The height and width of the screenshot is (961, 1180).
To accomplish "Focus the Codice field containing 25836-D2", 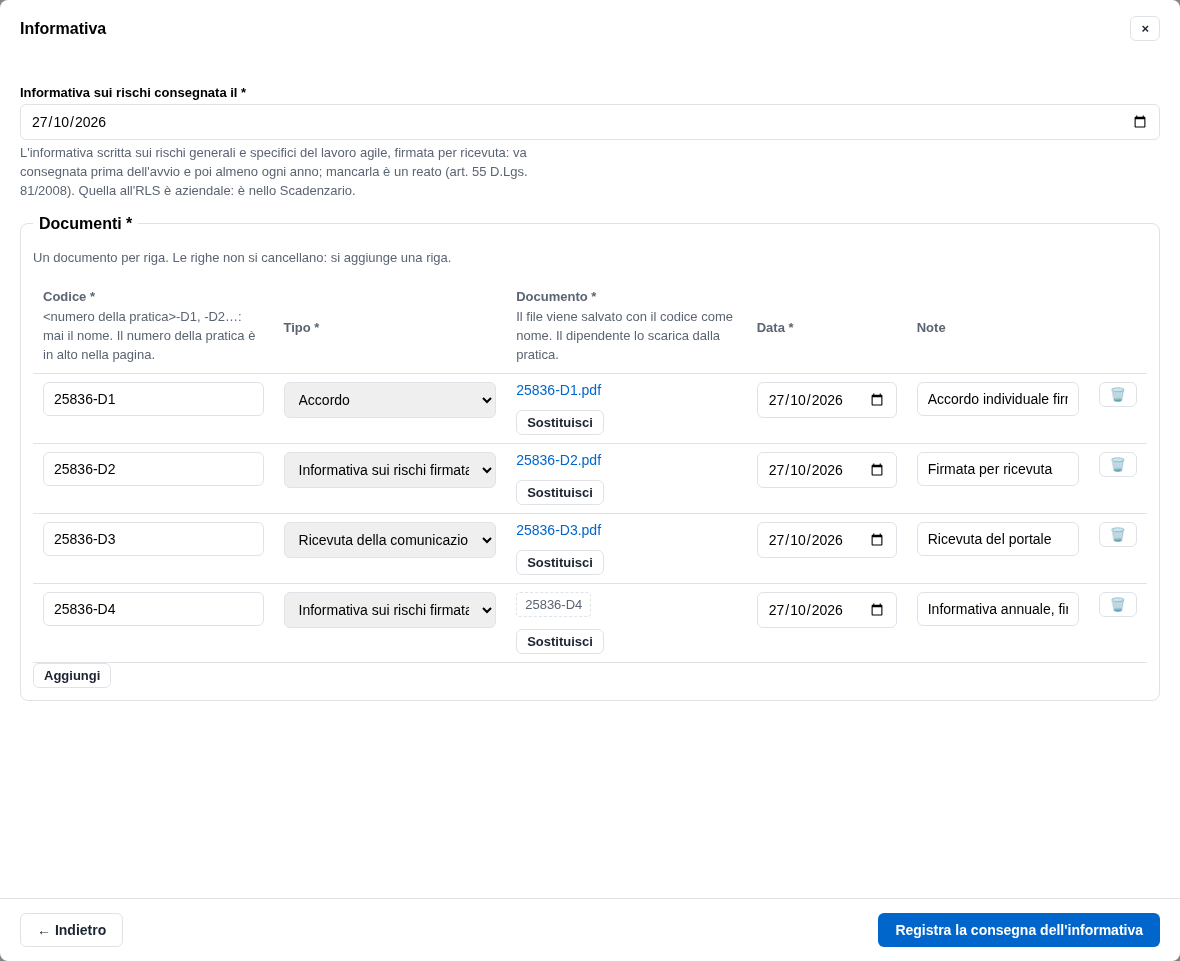I will 153,469.
